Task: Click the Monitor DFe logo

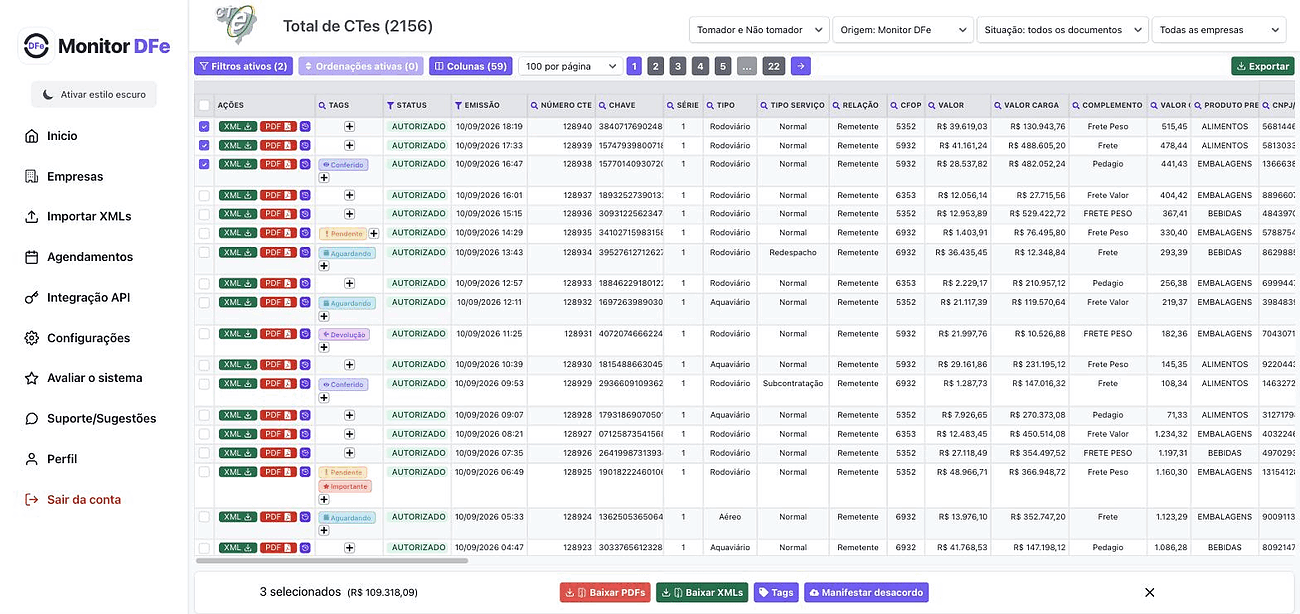Action: [x=96, y=46]
